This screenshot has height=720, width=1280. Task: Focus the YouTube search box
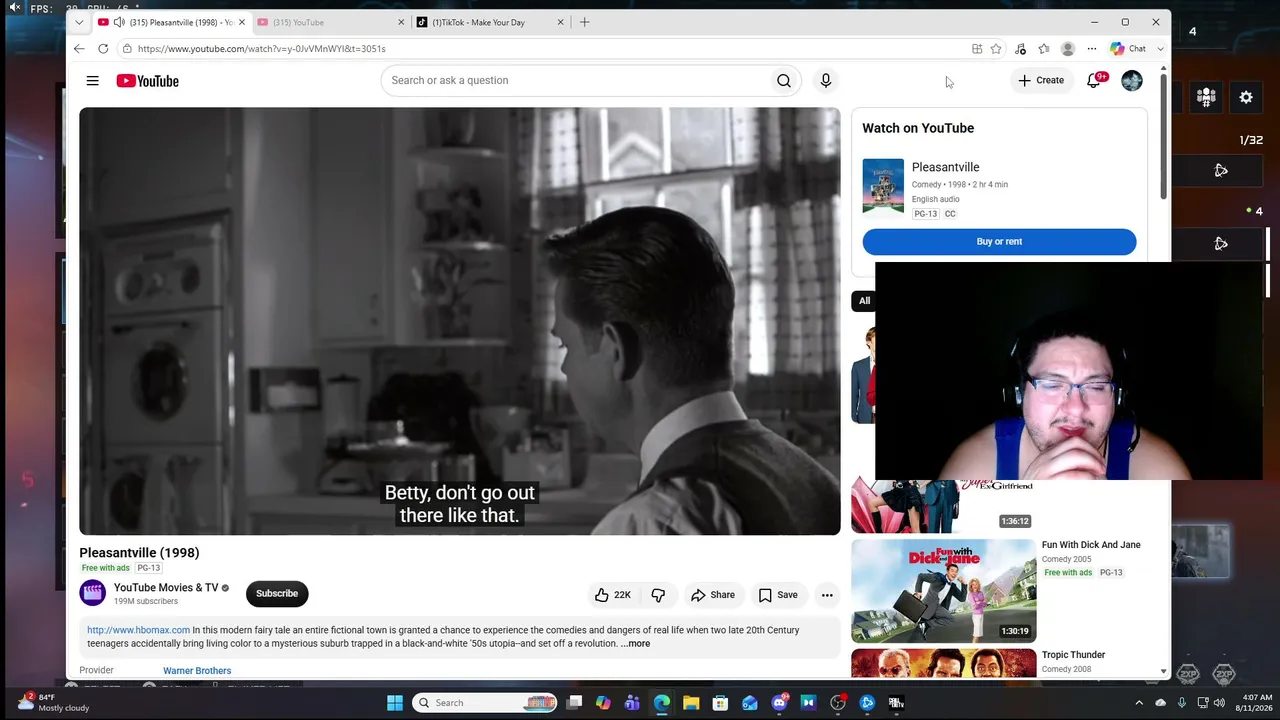575,80
